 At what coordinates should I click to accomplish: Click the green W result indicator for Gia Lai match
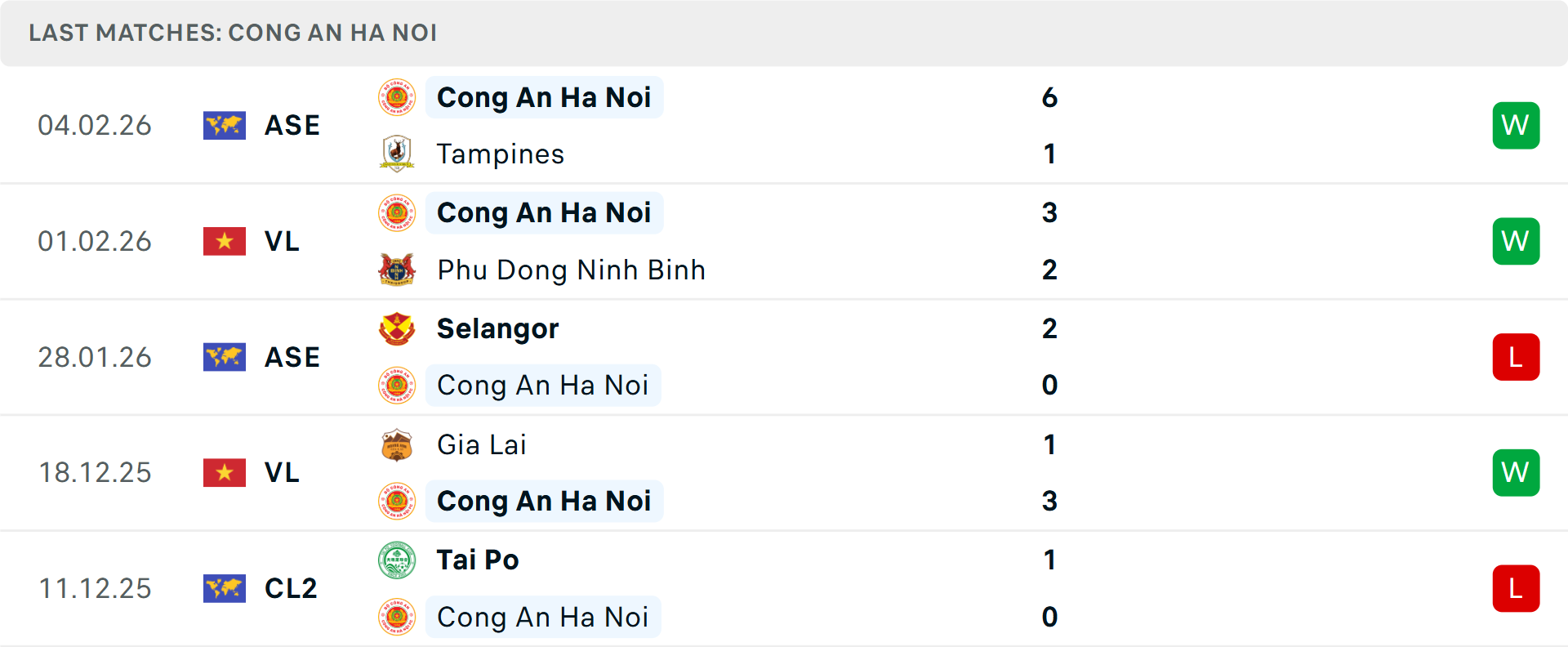point(1516,472)
